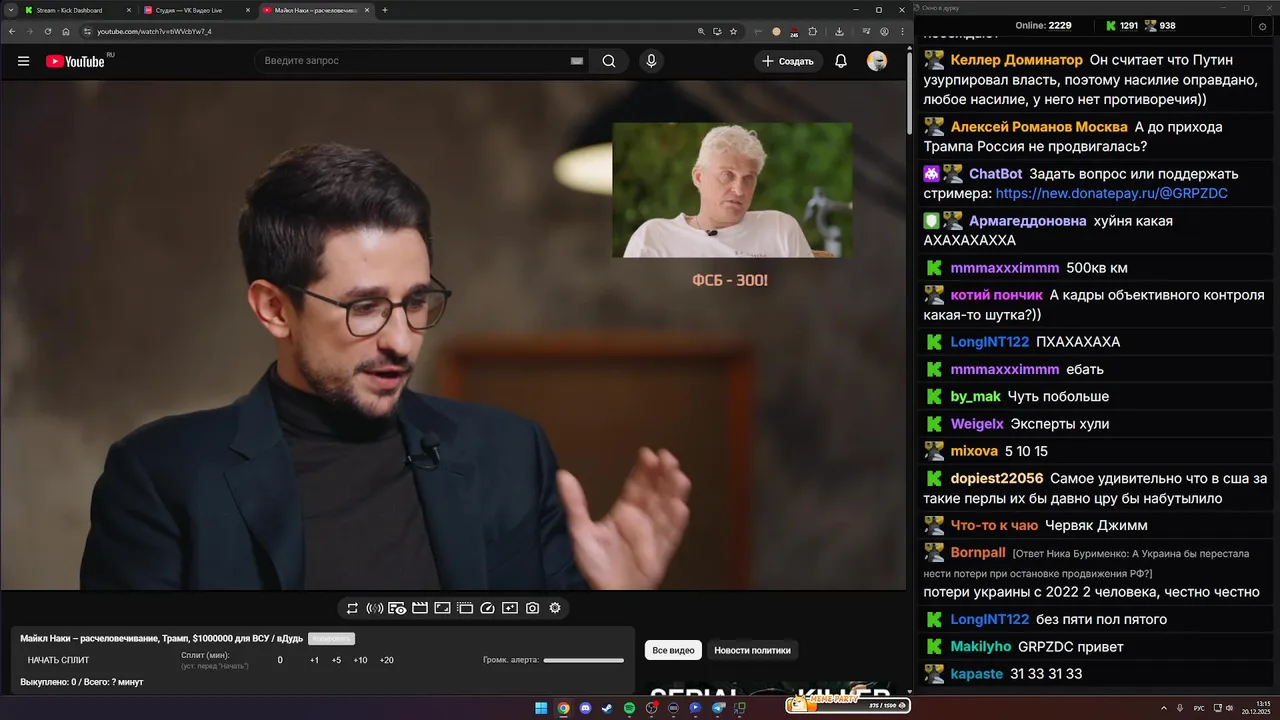Bookmark this page with the star icon

[733, 31]
